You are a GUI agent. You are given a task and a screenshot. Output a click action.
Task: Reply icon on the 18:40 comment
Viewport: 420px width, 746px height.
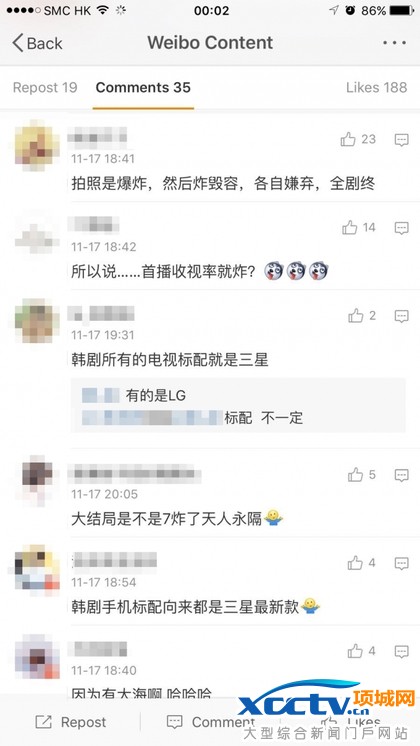tap(402, 651)
